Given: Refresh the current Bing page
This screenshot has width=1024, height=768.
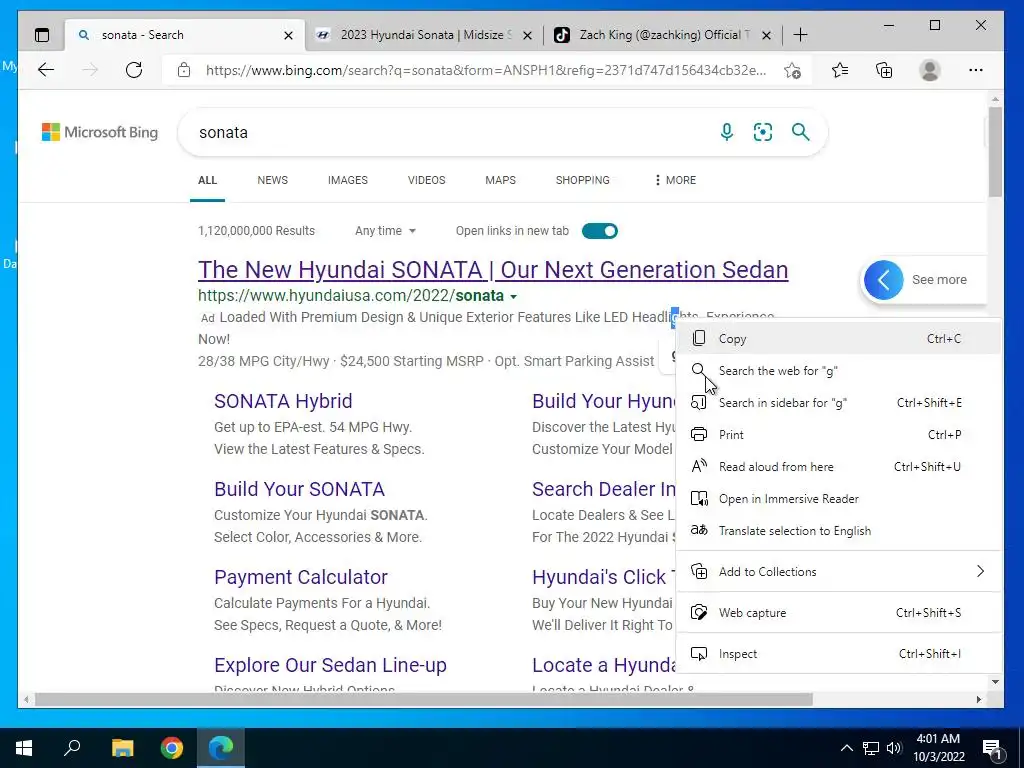Looking at the screenshot, I should coord(134,70).
